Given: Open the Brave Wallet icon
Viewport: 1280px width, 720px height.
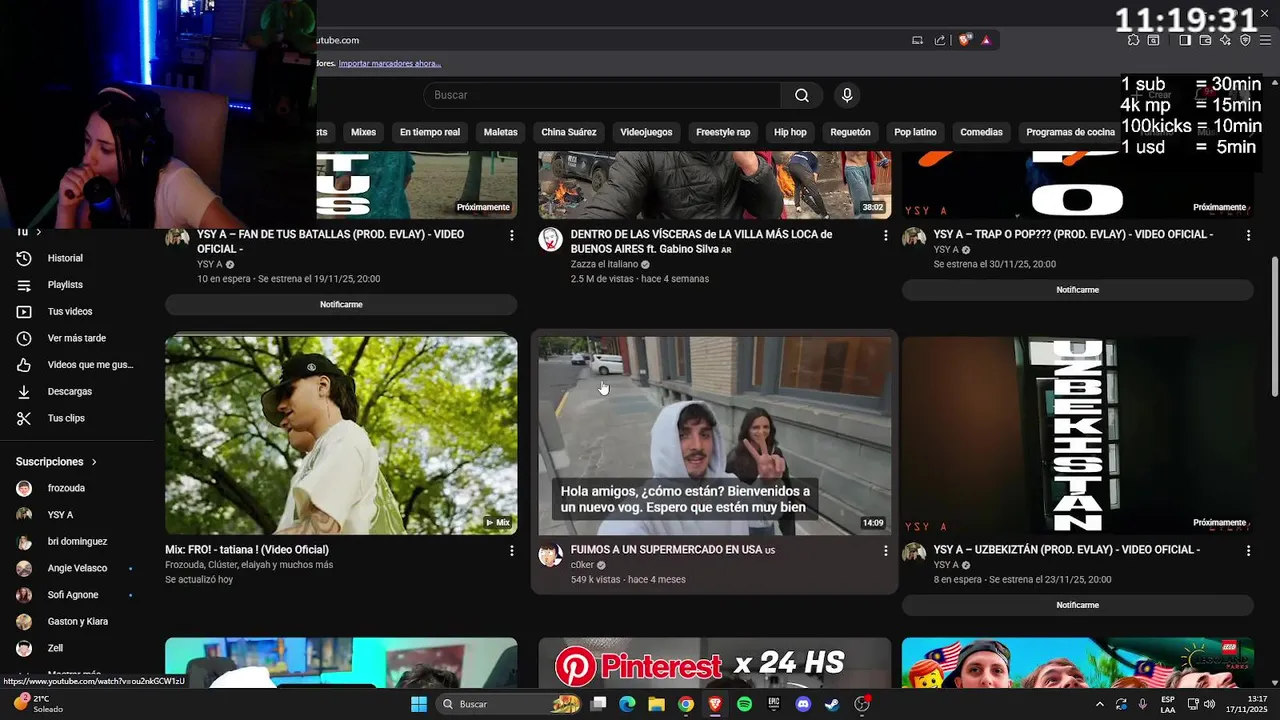Looking at the screenshot, I should (x=1205, y=40).
